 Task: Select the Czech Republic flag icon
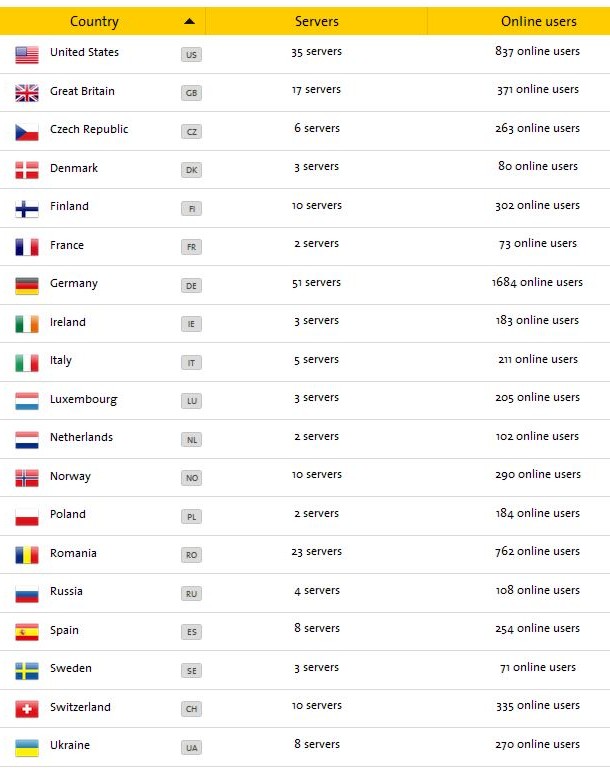pos(27,132)
